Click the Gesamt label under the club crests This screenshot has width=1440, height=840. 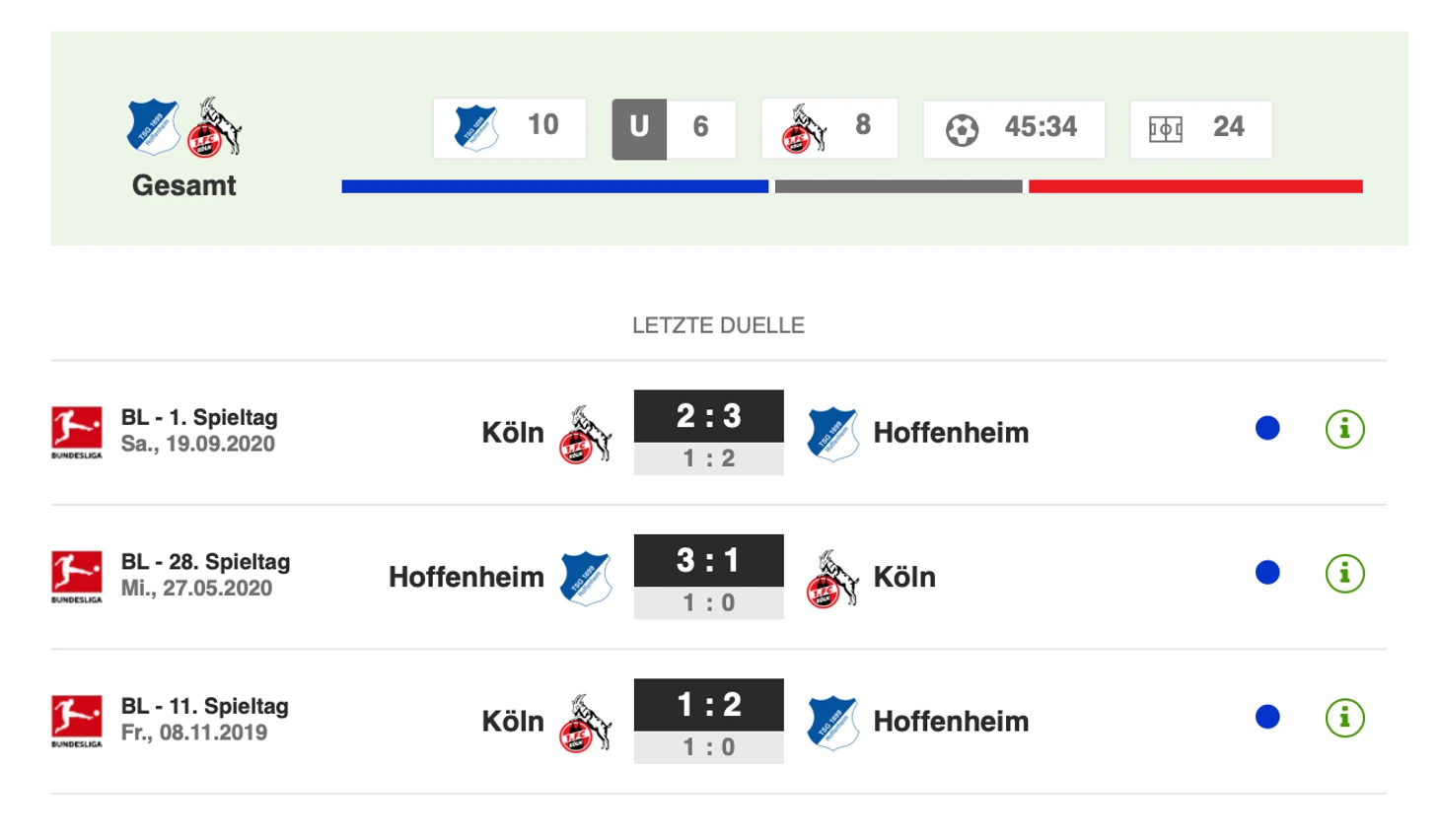point(184,185)
